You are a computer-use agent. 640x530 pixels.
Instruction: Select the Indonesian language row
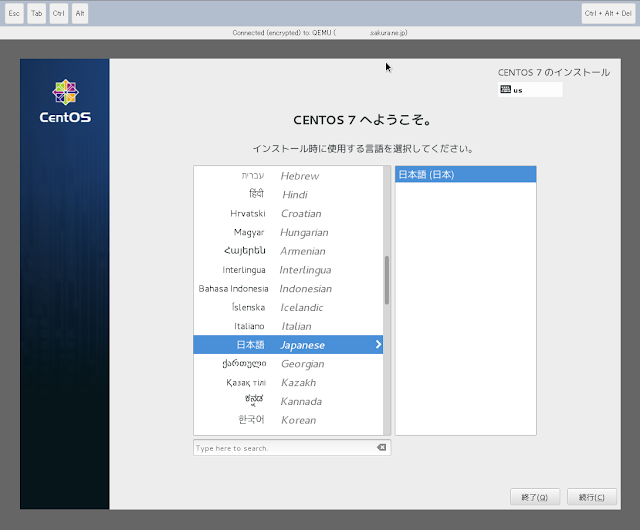pos(288,289)
